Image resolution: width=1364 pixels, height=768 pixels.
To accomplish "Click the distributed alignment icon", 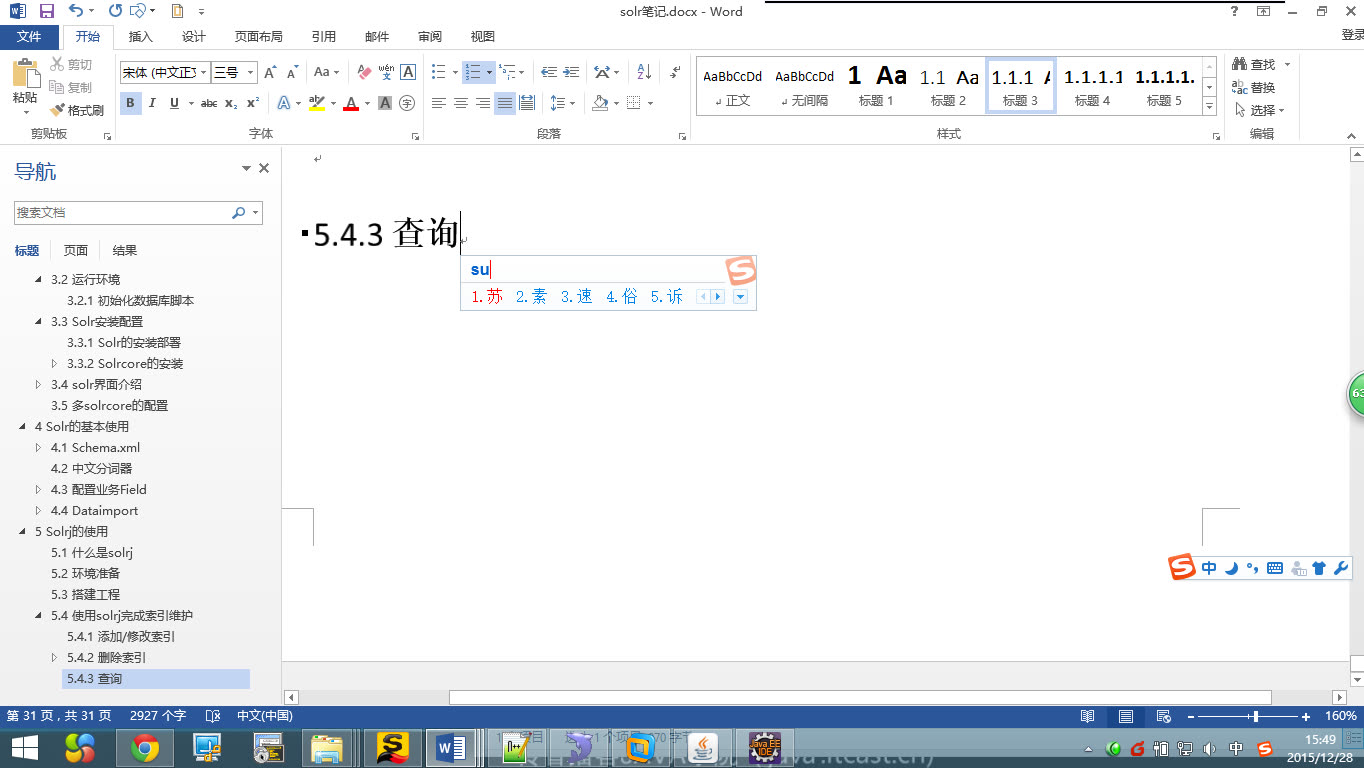I will click(527, 103).
